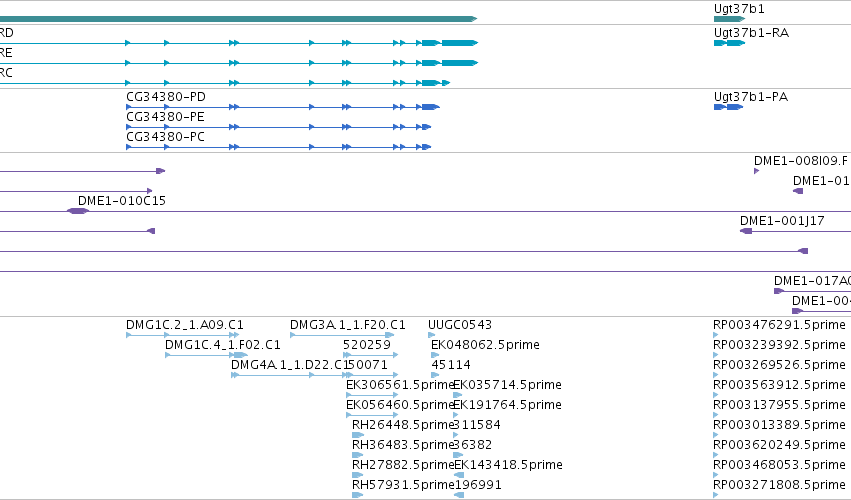The image size is (851, 500).
Task: Select the RP003271808.5prime label
Action: click(779, 485)
